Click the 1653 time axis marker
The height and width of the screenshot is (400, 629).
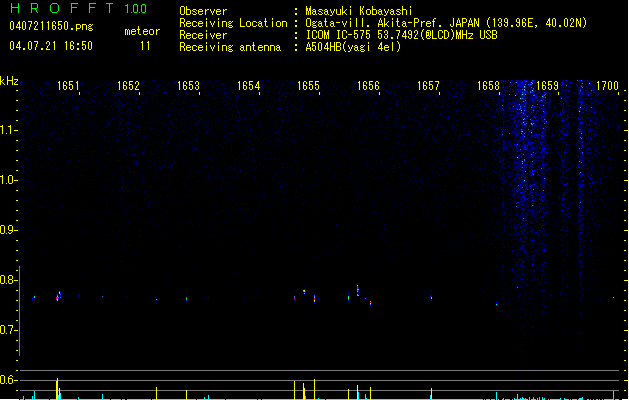[188, 86]
